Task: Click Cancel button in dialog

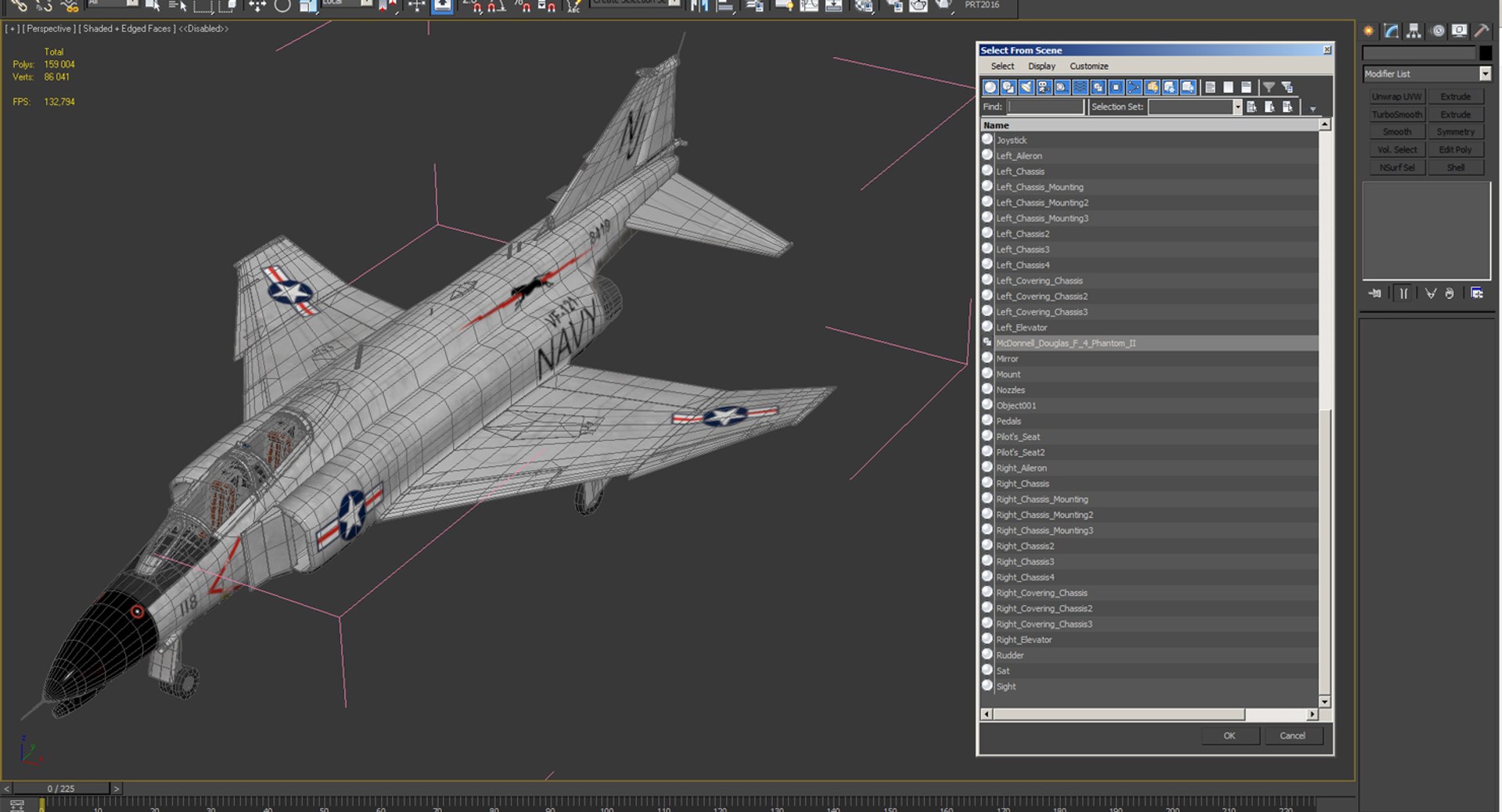Action: (x=1292, y=736)
